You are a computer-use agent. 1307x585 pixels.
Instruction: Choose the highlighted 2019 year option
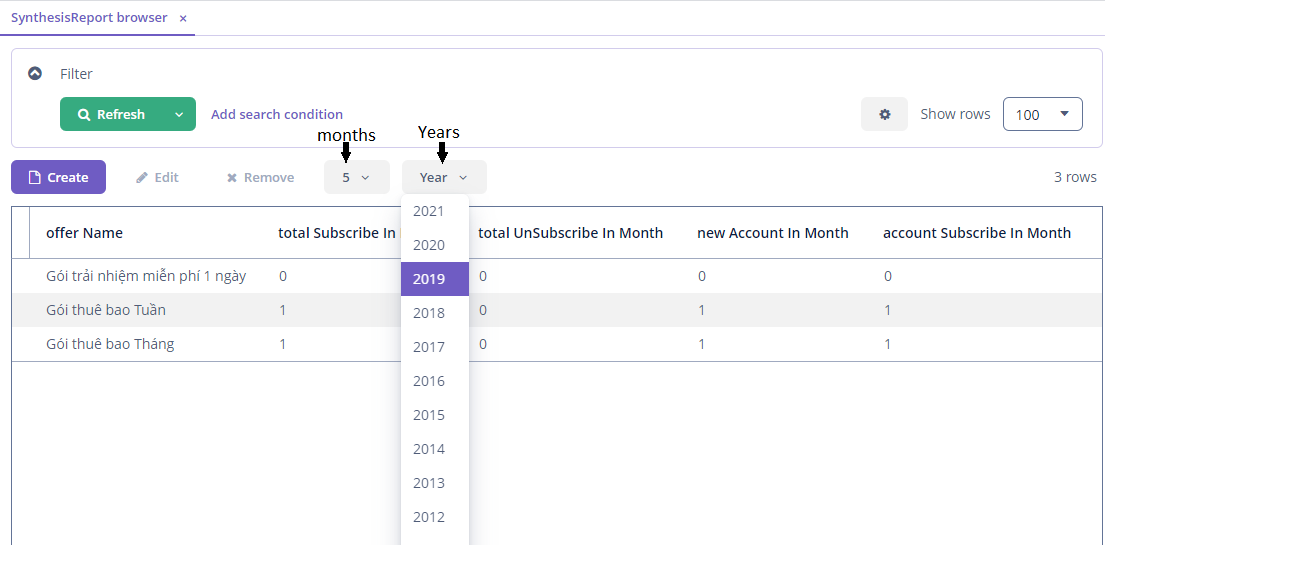[429, 279]
